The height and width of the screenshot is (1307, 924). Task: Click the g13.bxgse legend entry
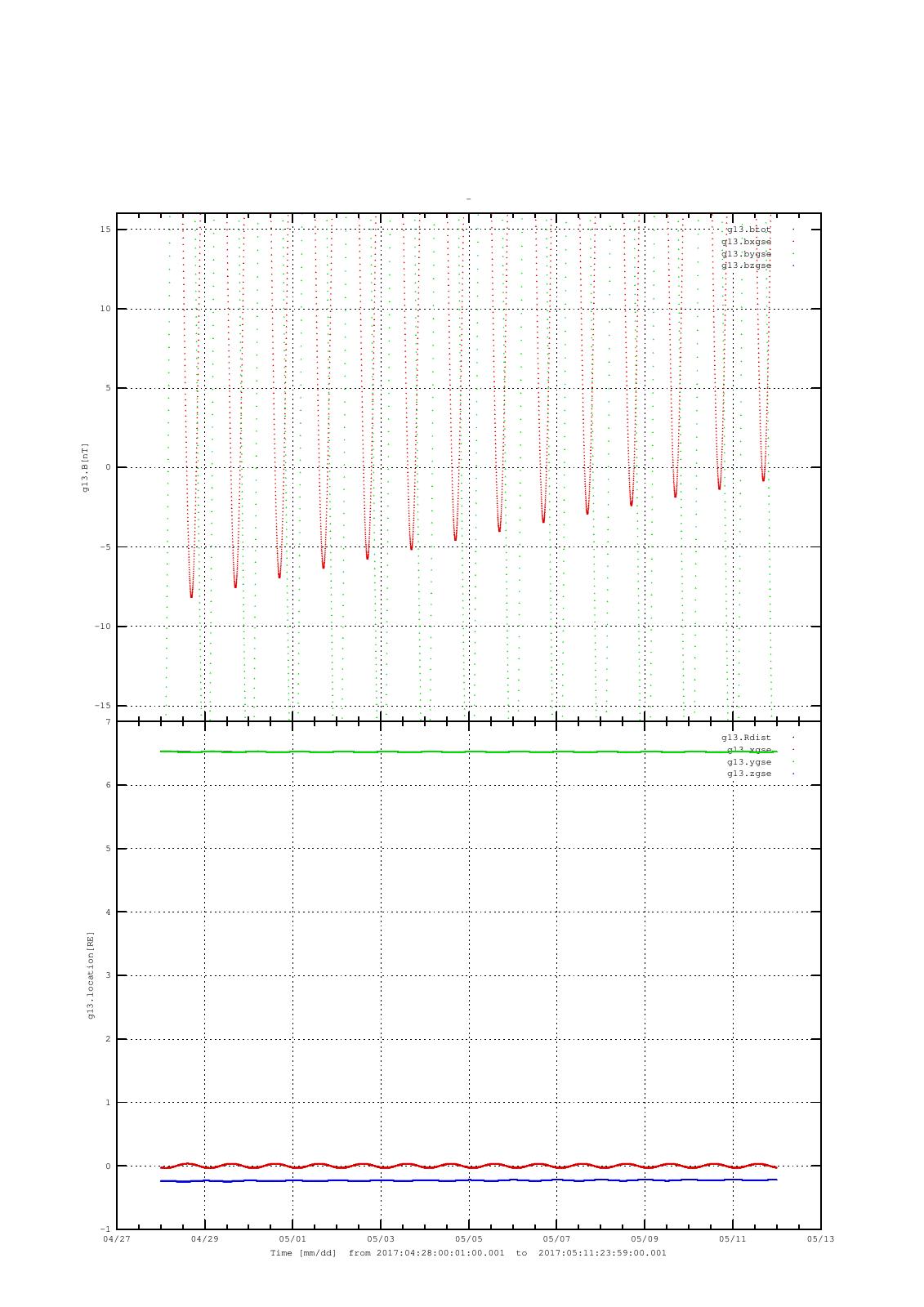tap(746, 242)
